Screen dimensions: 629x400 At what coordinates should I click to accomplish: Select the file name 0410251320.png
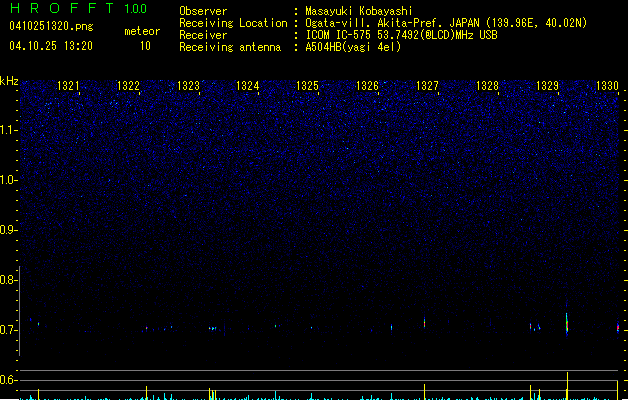point(51,27)
